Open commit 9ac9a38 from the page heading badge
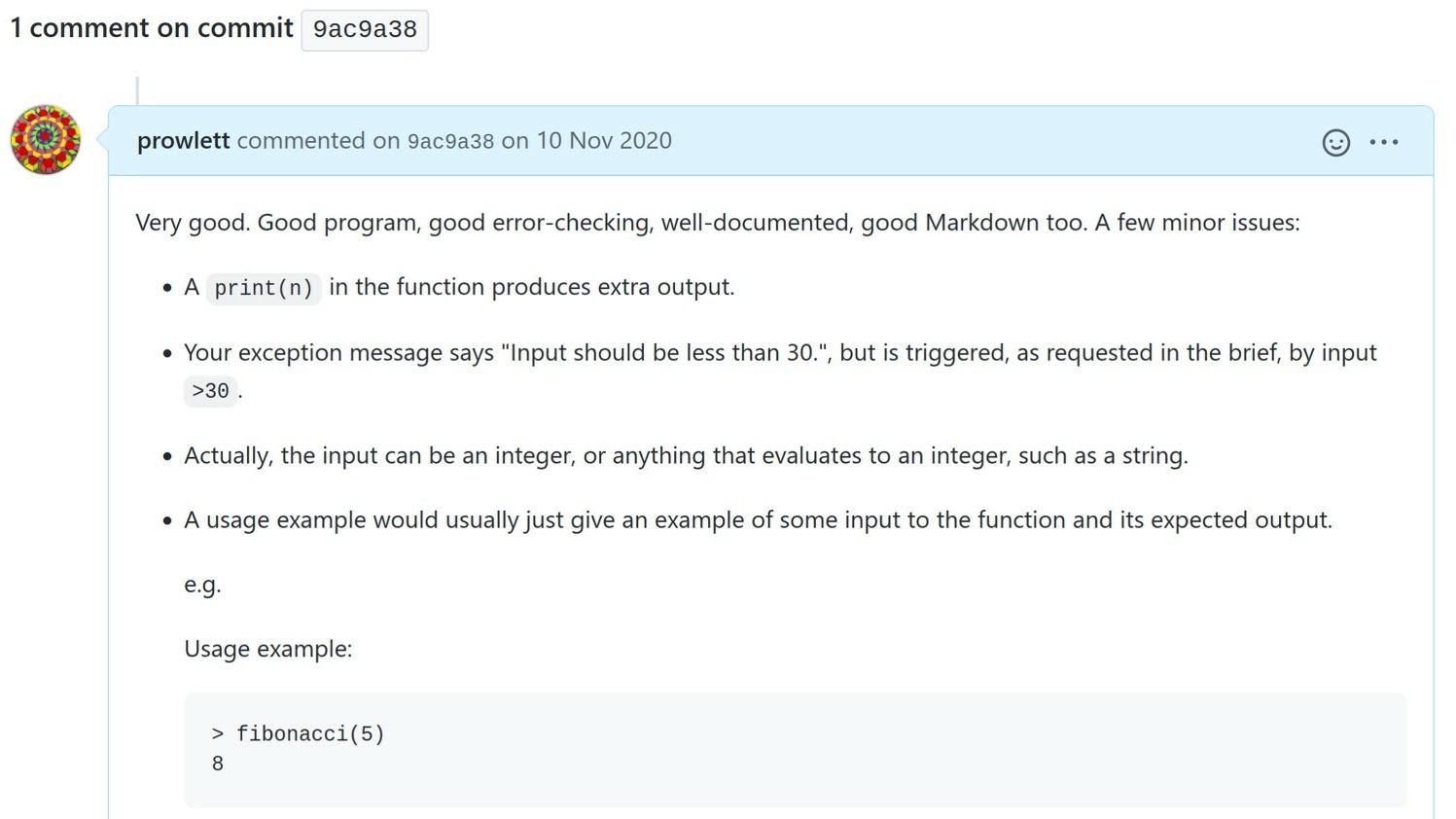 tap(364, 29)
